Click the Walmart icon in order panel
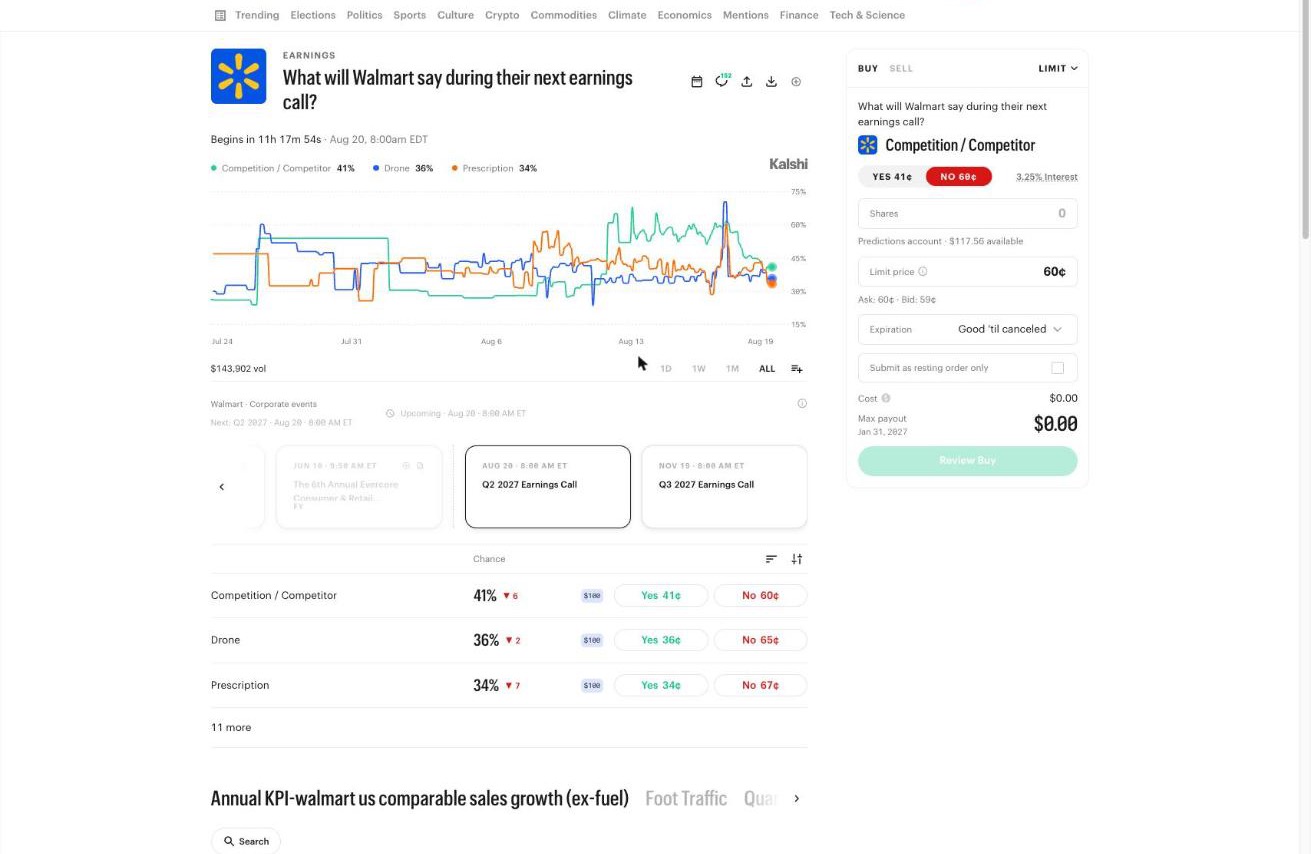This screenshot has width=1311, height=854. pos(867,145)
